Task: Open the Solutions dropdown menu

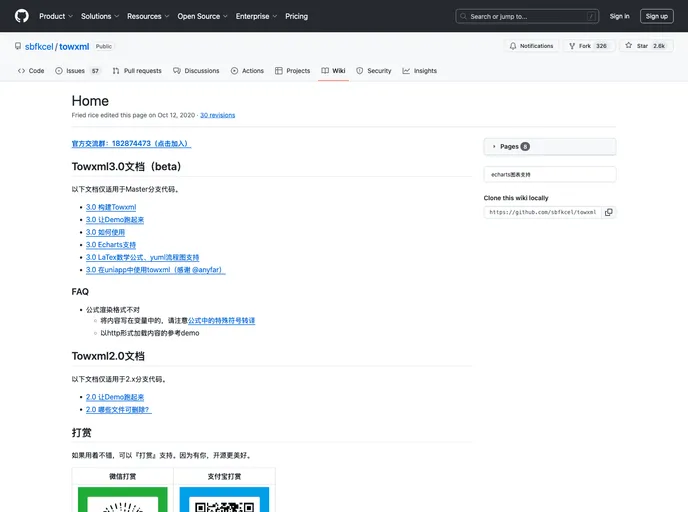Action: (x=100, y=16)
